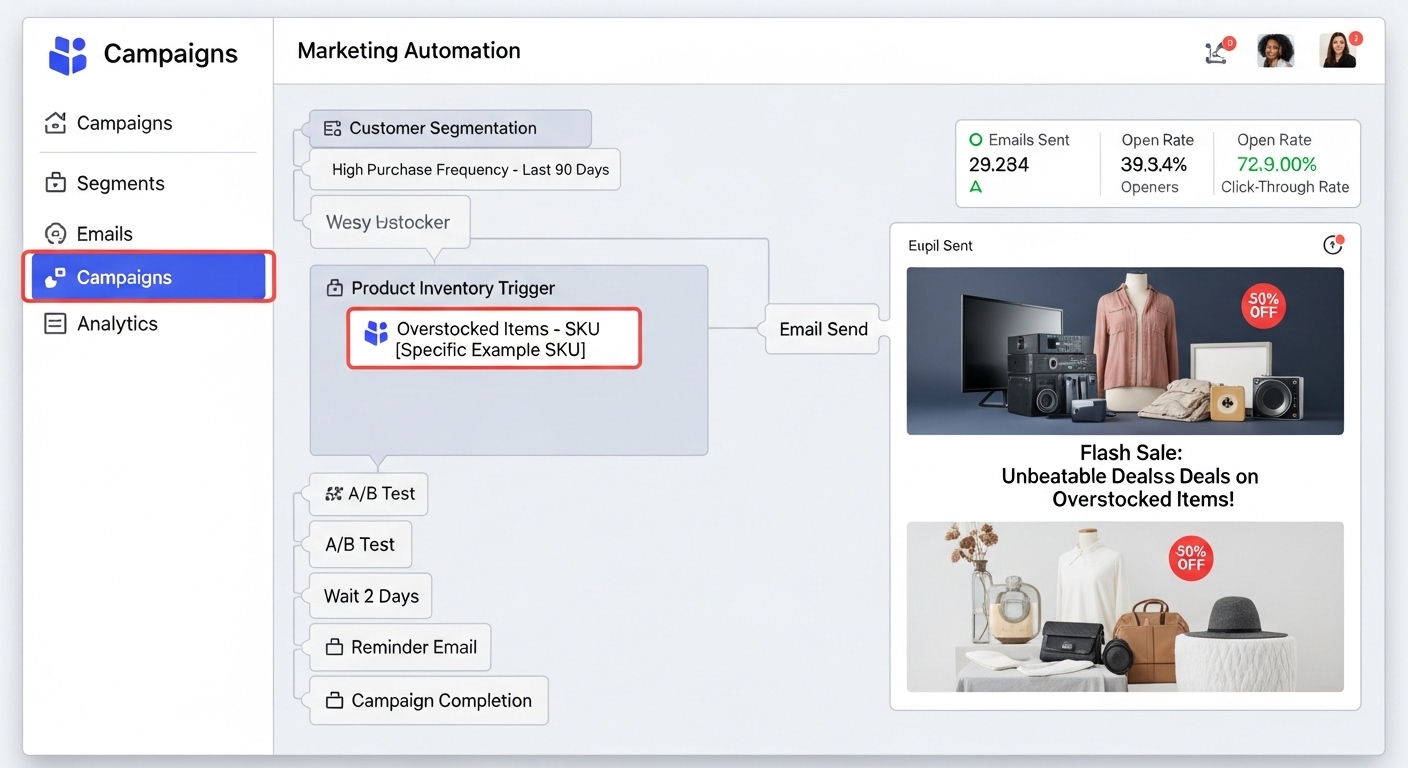Open second user avatar with badge
Image resolution: width=1408 pixels, height=768 pixels.
click(x=1337, y=50)
